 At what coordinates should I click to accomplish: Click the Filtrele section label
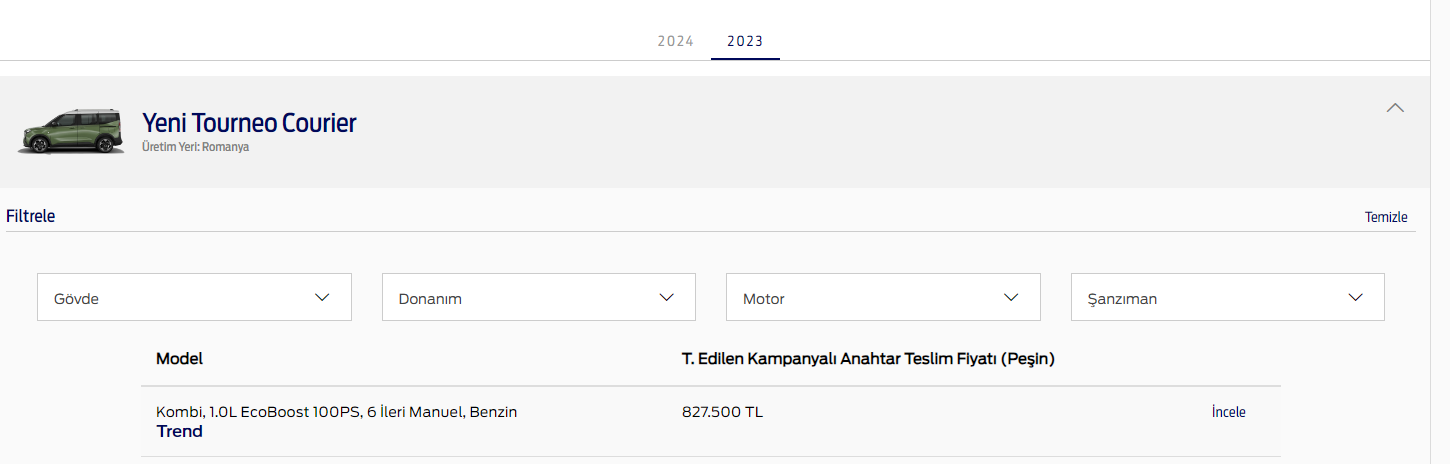30,216
